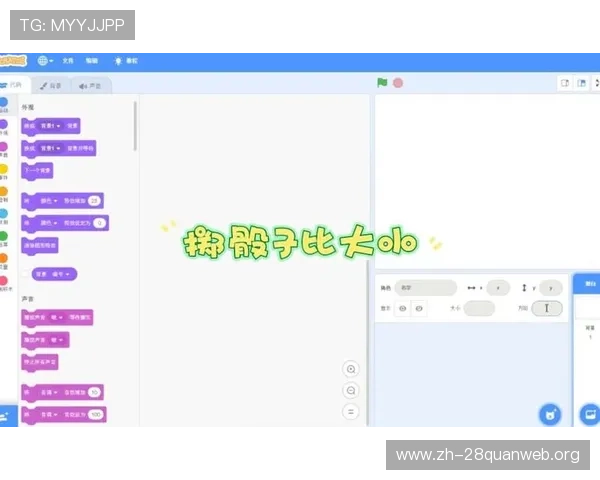The height and width of the screenshot is (480, 600).
Task: Select the green Operators category circle
Action: (3, 236)
